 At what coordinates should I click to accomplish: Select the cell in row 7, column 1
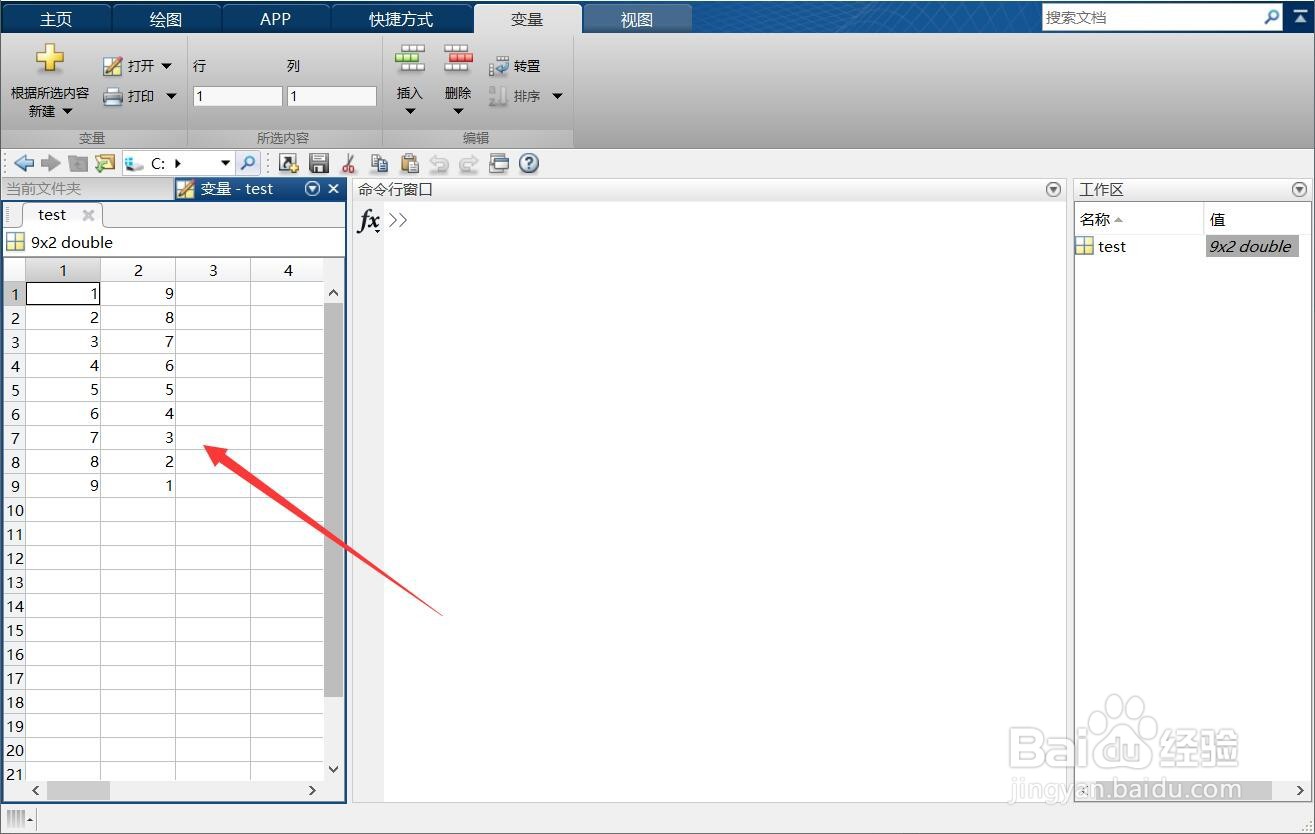pyautogui.click(x=63, y=438)
